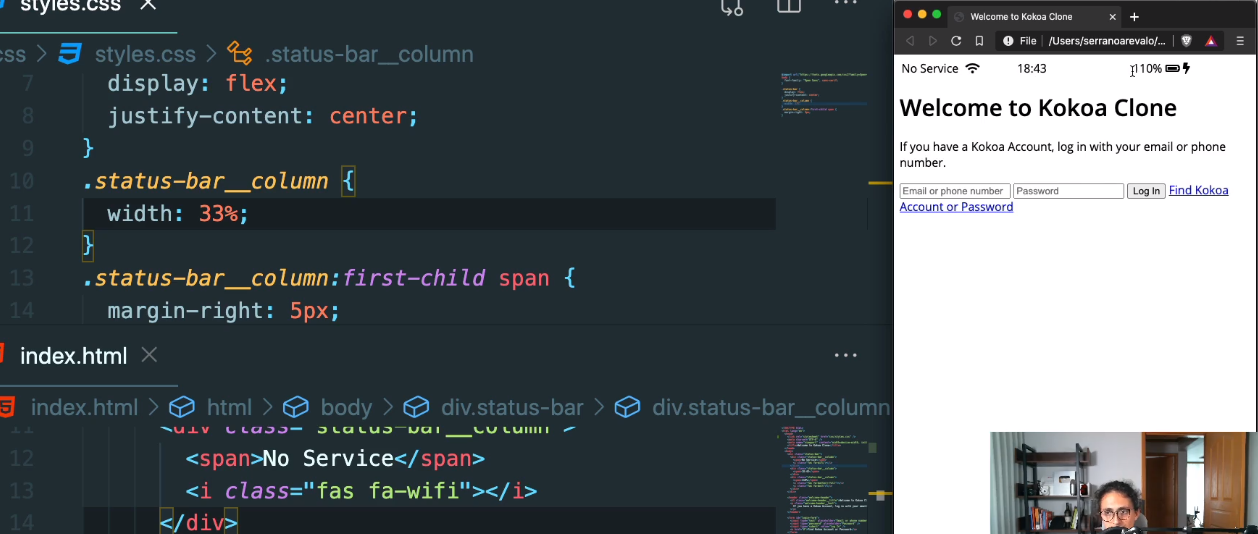Switch to the index.html tab
The image size is (1258, 534).
[74, 355]
